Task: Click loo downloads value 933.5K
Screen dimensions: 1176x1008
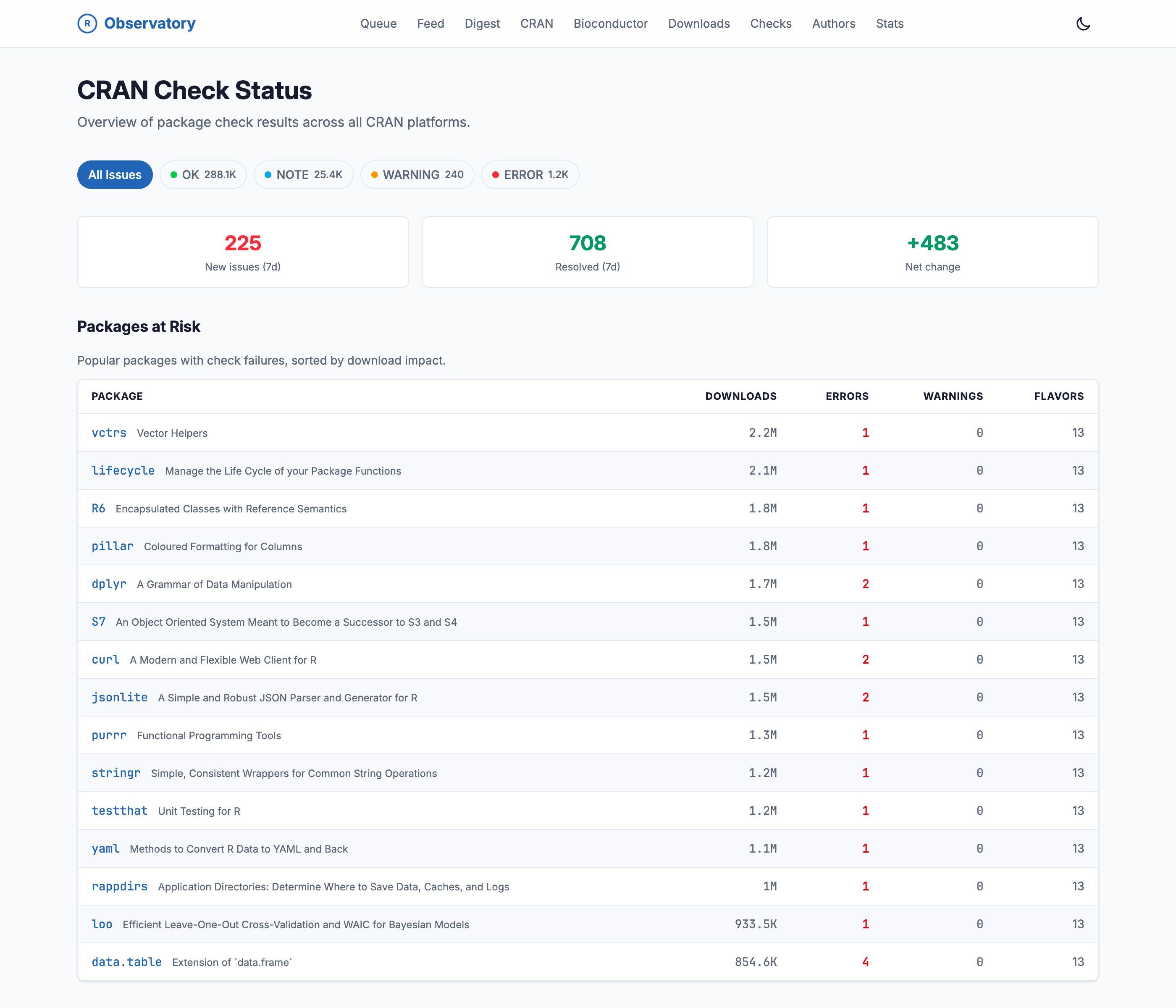Action: (x=756, y=924)
